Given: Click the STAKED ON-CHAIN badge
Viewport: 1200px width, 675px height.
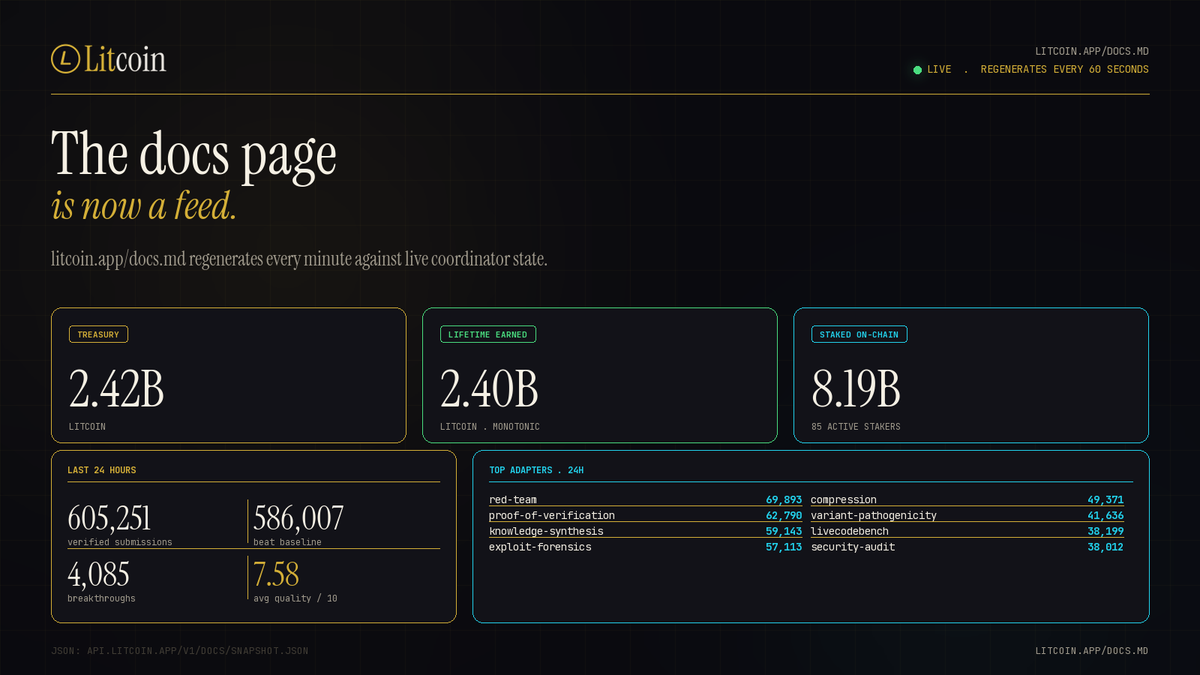Looking at the screenshot, I should click(x=859, y=335).
